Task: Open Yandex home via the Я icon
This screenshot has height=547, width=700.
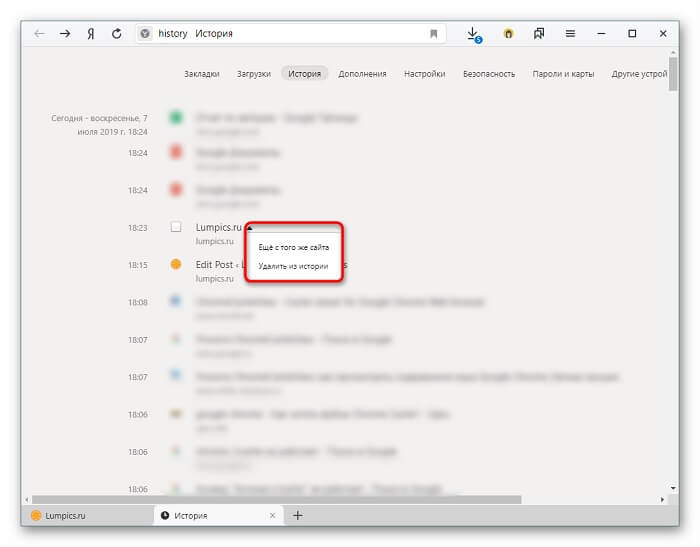Action: click(x=91, y=33)
